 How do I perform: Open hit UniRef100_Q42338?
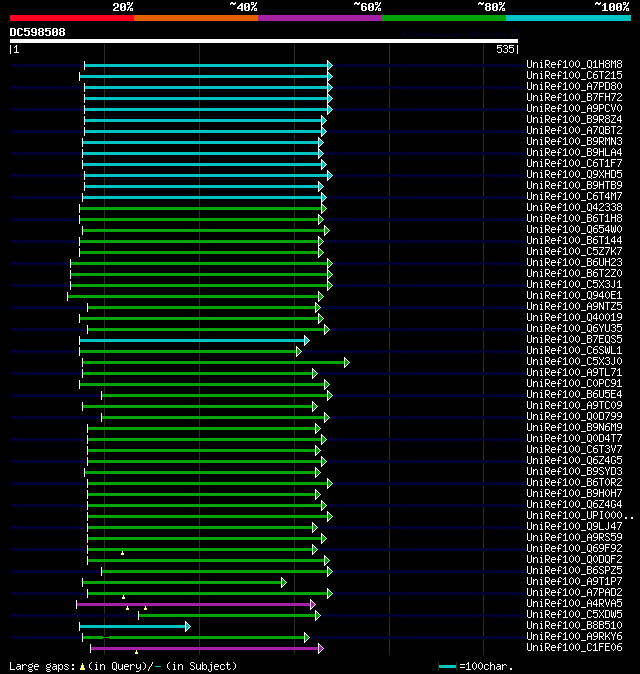pos(574,208)
